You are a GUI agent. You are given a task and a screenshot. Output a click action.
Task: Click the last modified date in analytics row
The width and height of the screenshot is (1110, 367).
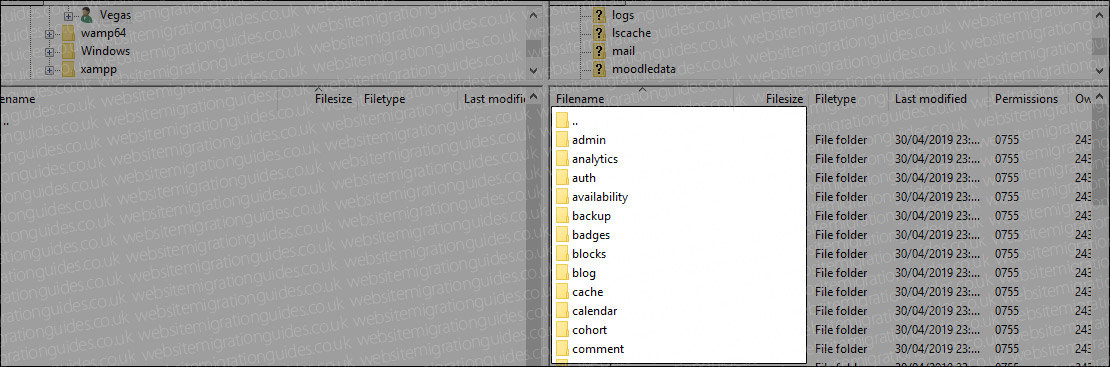pos(937,159)
